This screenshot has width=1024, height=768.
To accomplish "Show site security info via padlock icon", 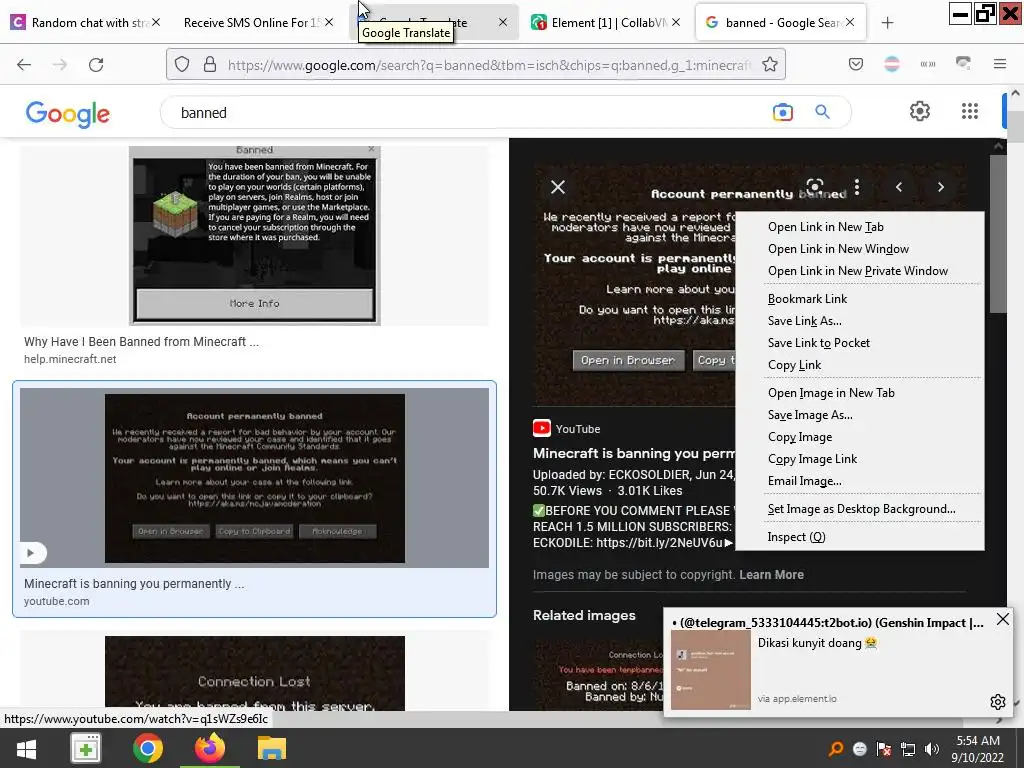I will [x=210, y=64].
